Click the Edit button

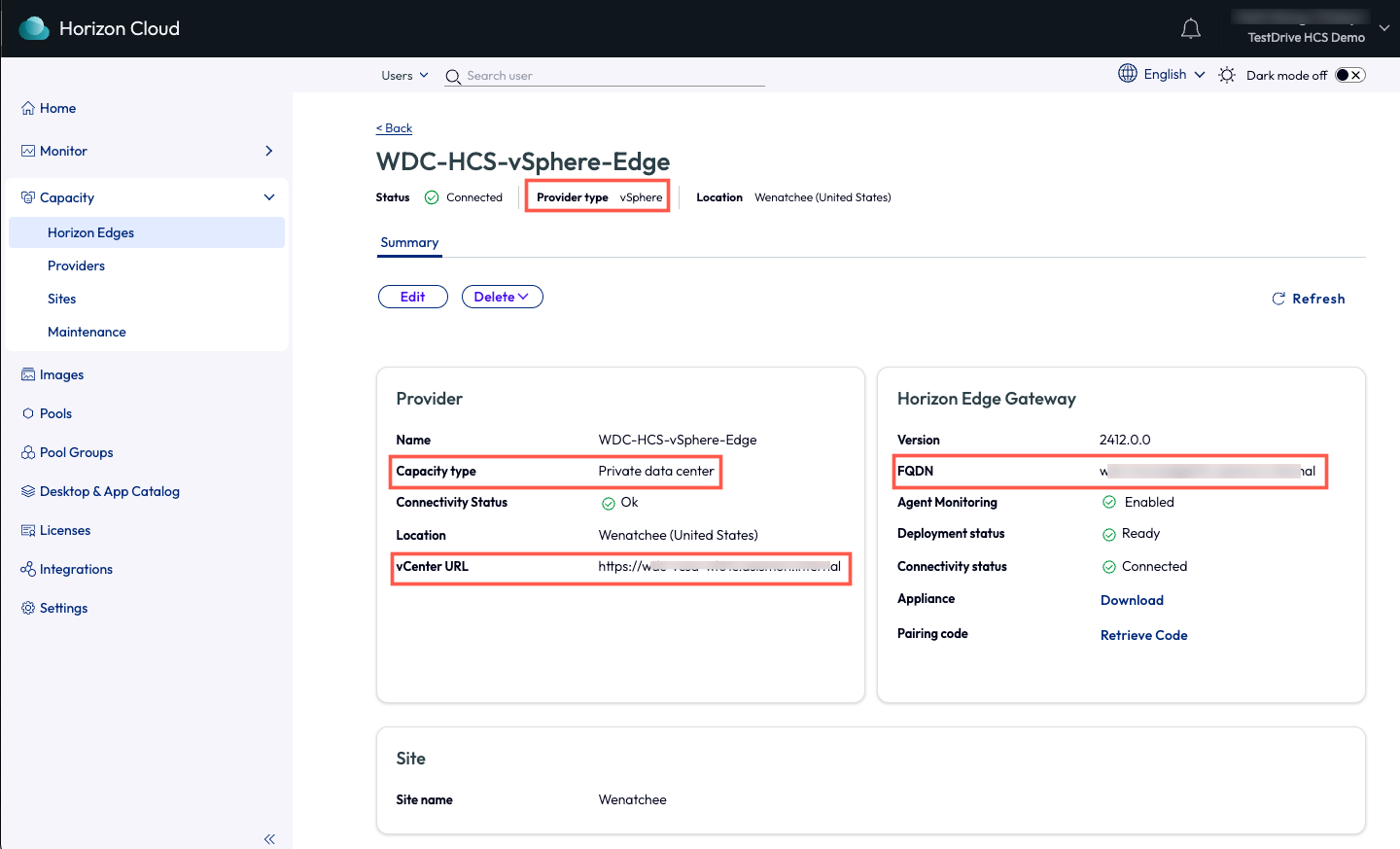(412, 297)
